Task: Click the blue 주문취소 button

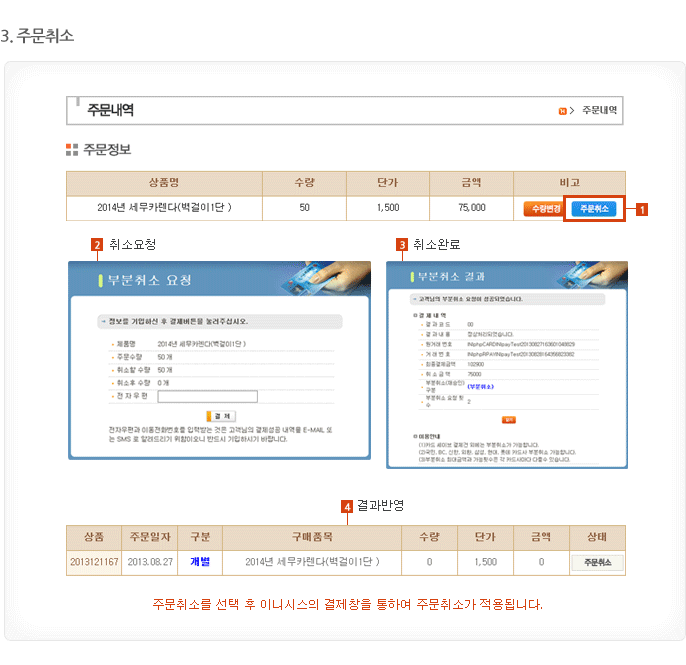Action: (594, 208)
